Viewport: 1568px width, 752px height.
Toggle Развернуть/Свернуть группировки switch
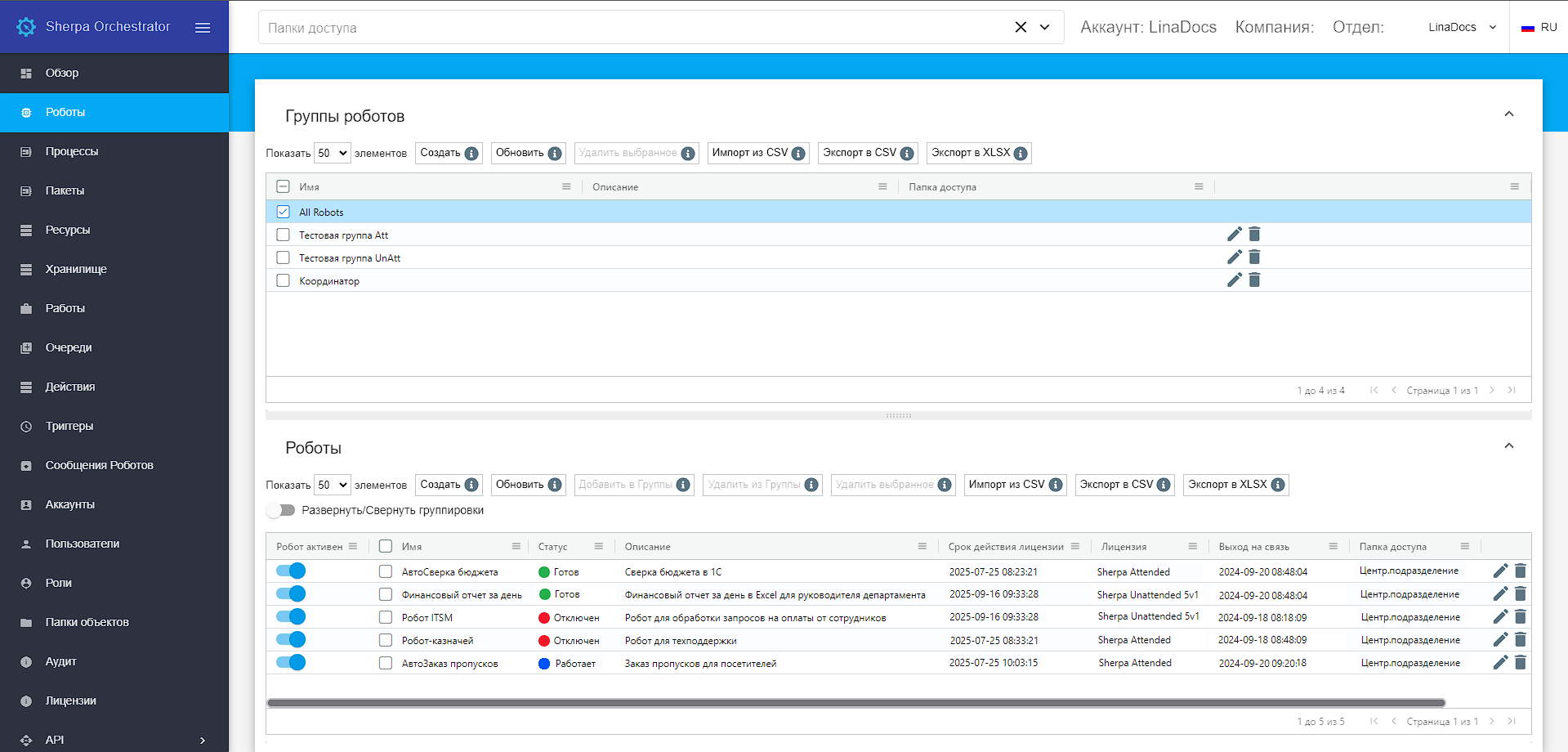pyautogui.click(x=281, y=510)
